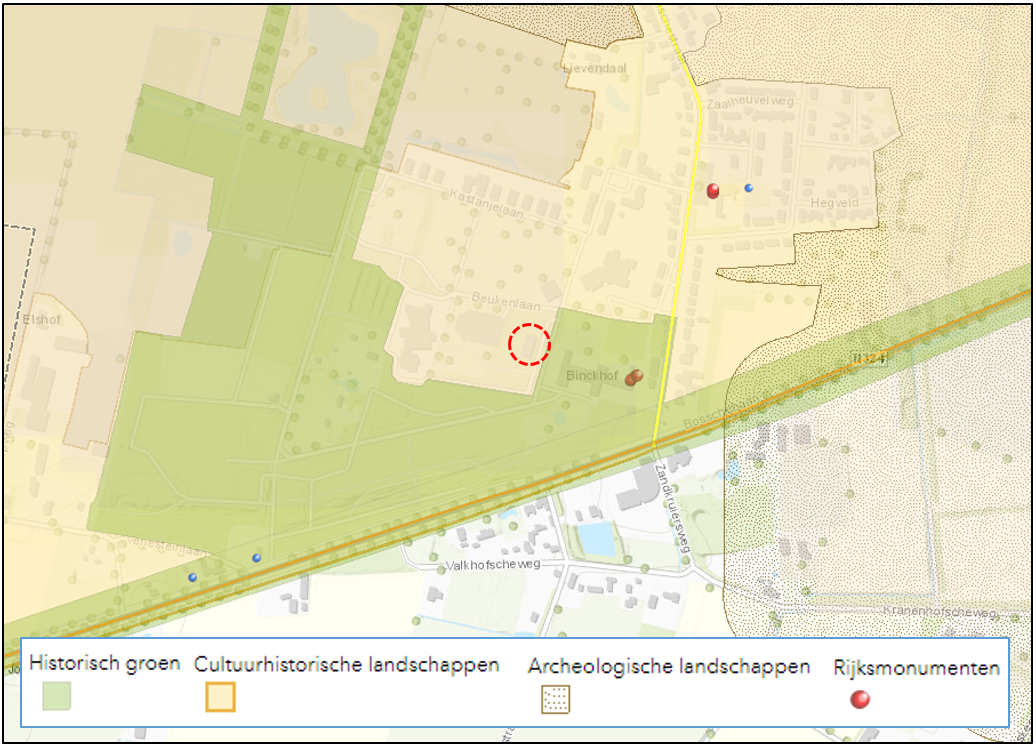Click the Historisch groen legend text

[104, 662]
